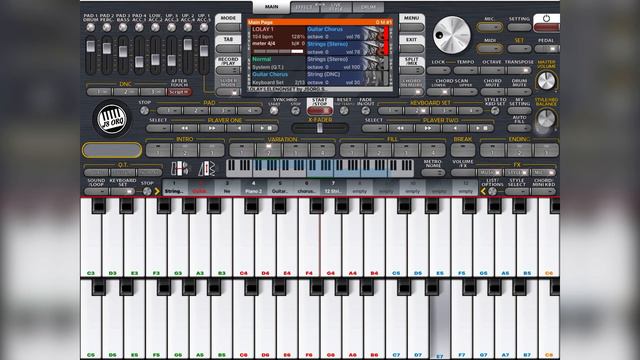The width and height of the screenshot is (640, 360).
Task: Open the Player Two SELECT button
Action: (374, 128)
